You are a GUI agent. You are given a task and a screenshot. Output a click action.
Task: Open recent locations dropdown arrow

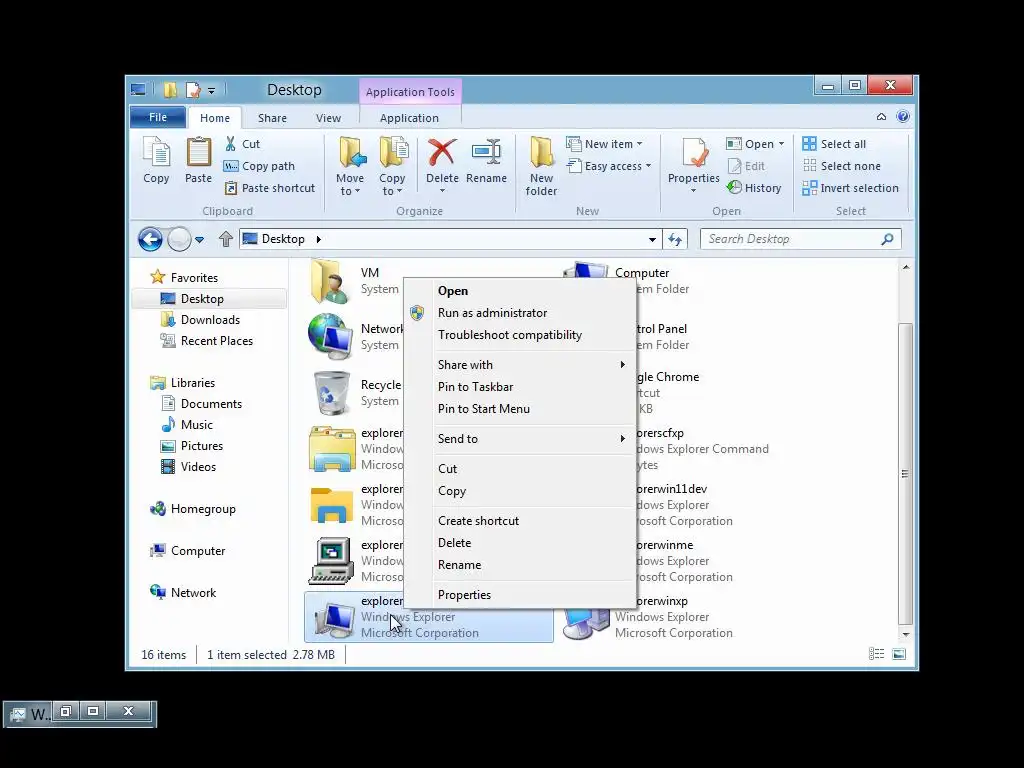point(200,240)
